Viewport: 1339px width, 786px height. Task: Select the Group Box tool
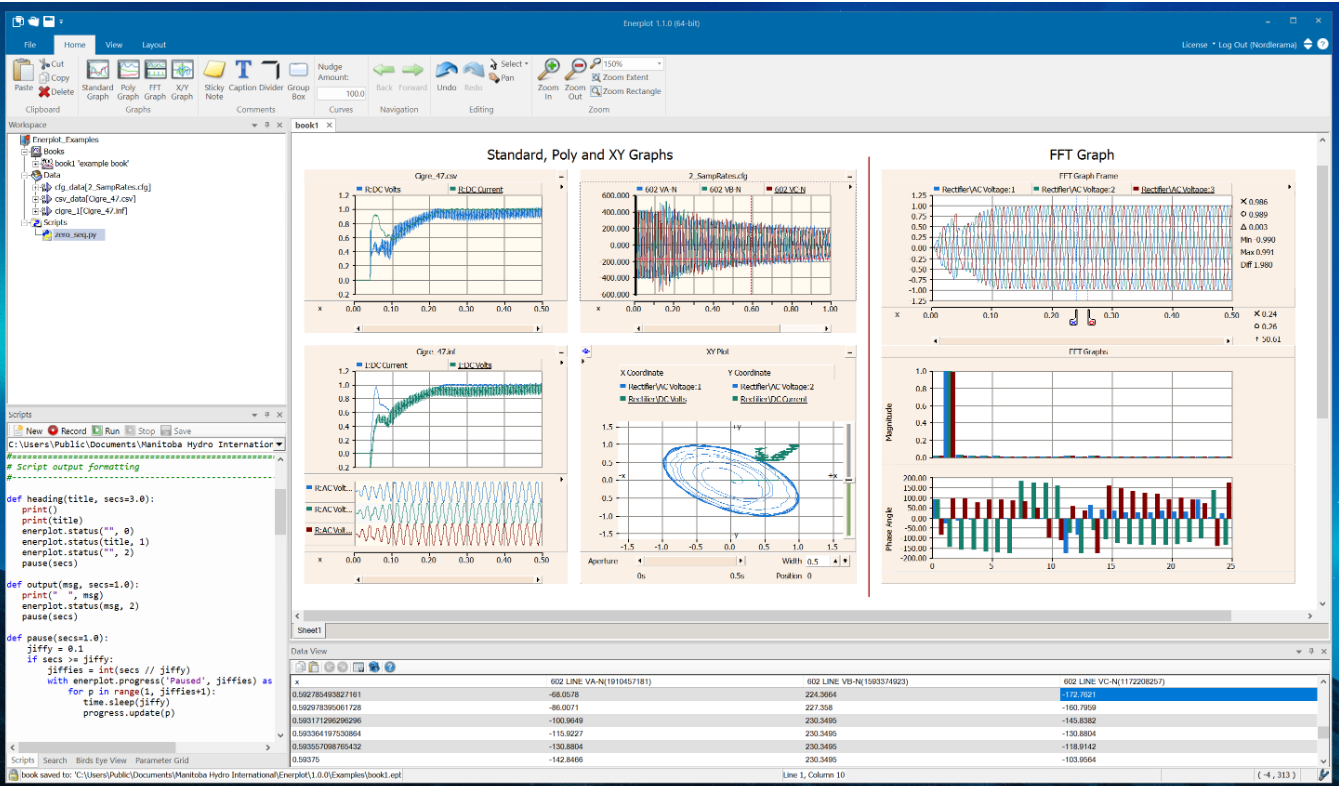[298, 80]
